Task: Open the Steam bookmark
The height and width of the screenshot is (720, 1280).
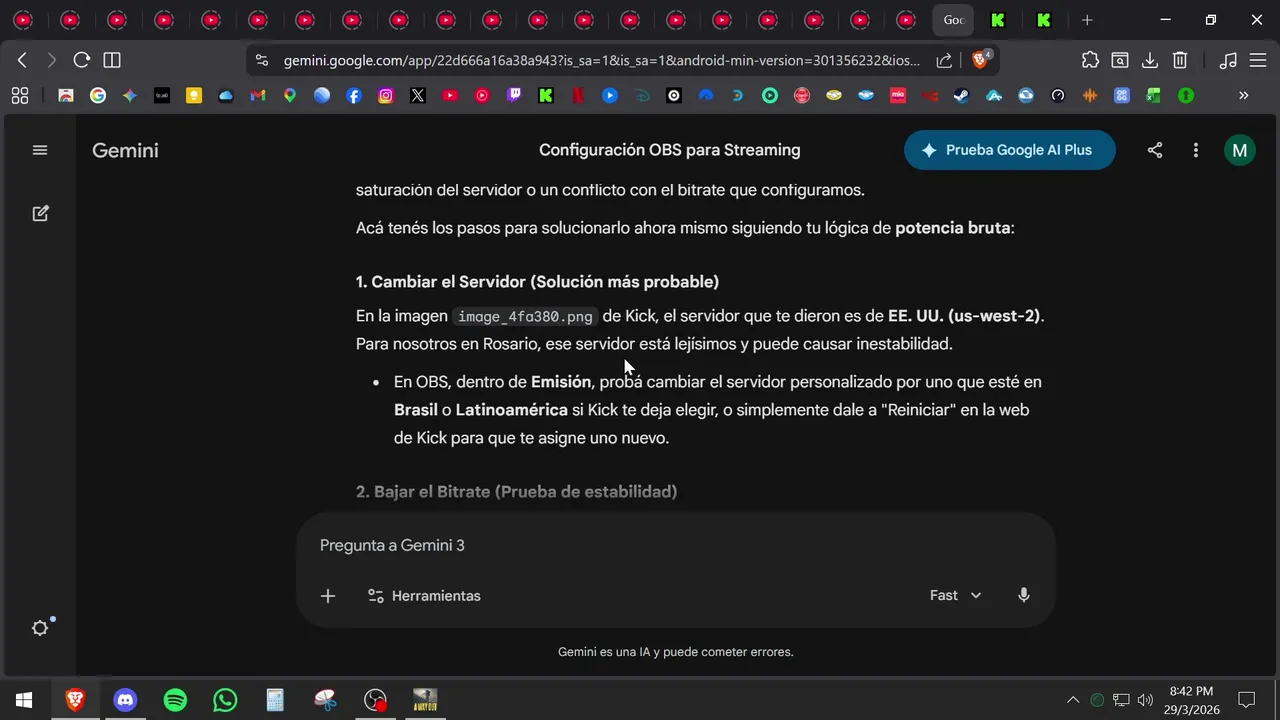Action: click(x=962, y=96)
